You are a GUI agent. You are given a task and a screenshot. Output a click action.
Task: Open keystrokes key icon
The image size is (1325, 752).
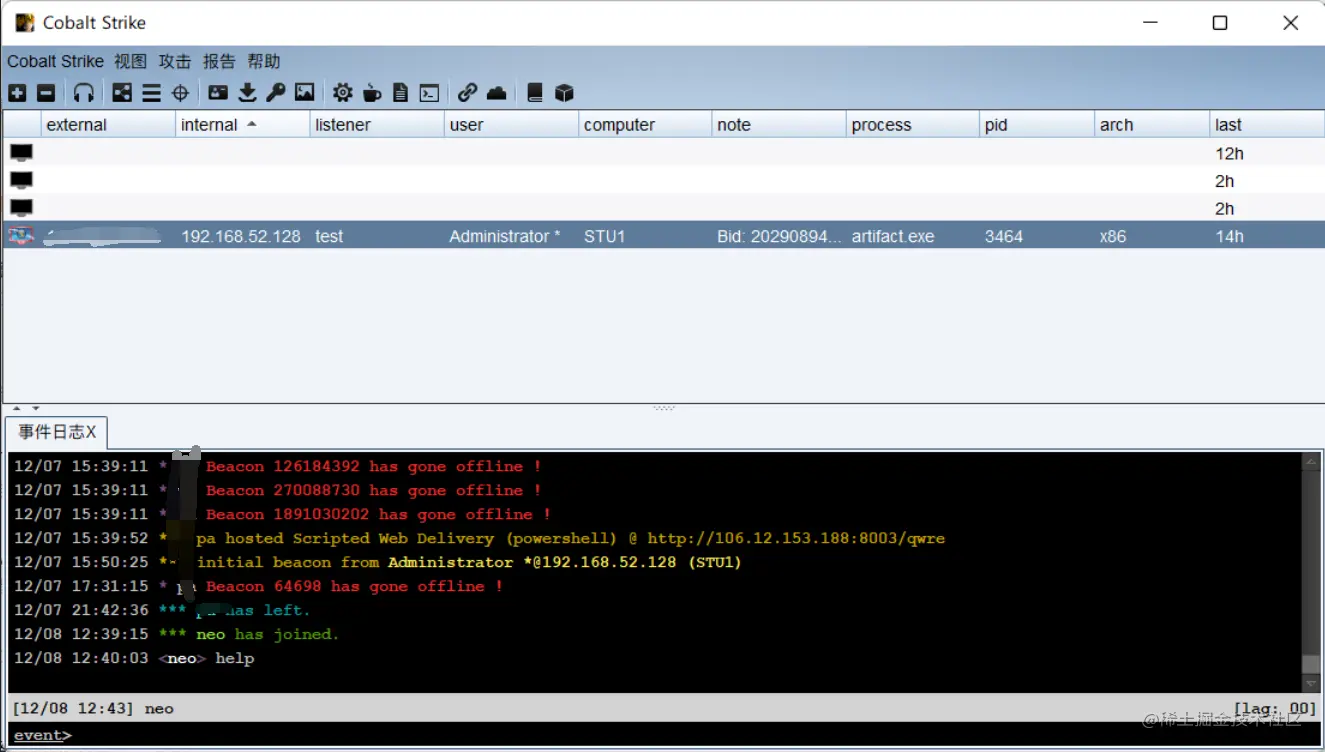[x=276, y=93]
